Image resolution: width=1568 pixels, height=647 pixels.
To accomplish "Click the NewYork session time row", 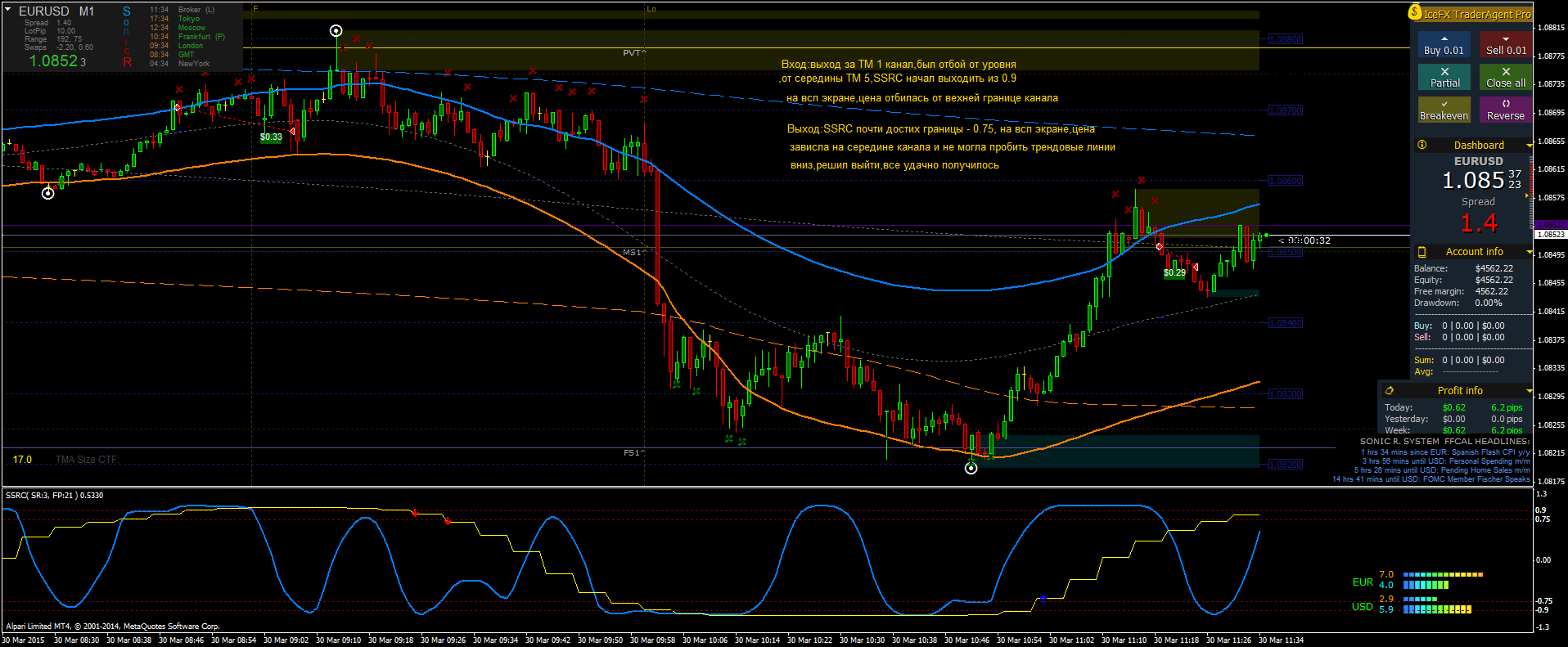I will (x=180, y=64).
